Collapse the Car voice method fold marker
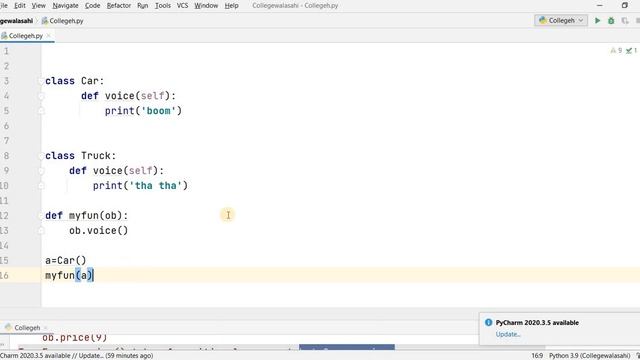 pos(41,96)
